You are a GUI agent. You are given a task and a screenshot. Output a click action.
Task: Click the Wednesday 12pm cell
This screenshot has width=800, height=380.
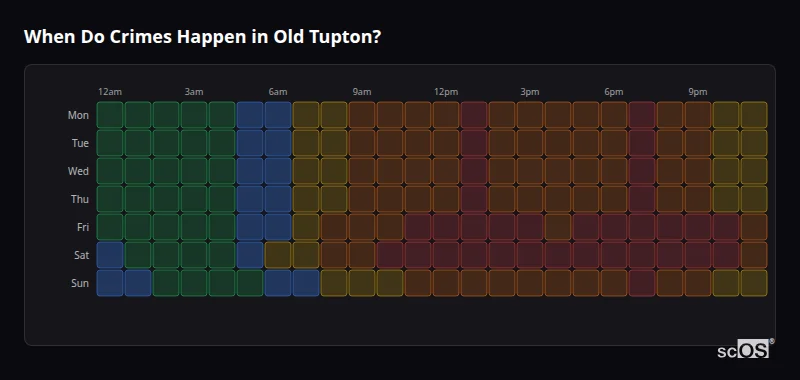click(x=446, y=171)
